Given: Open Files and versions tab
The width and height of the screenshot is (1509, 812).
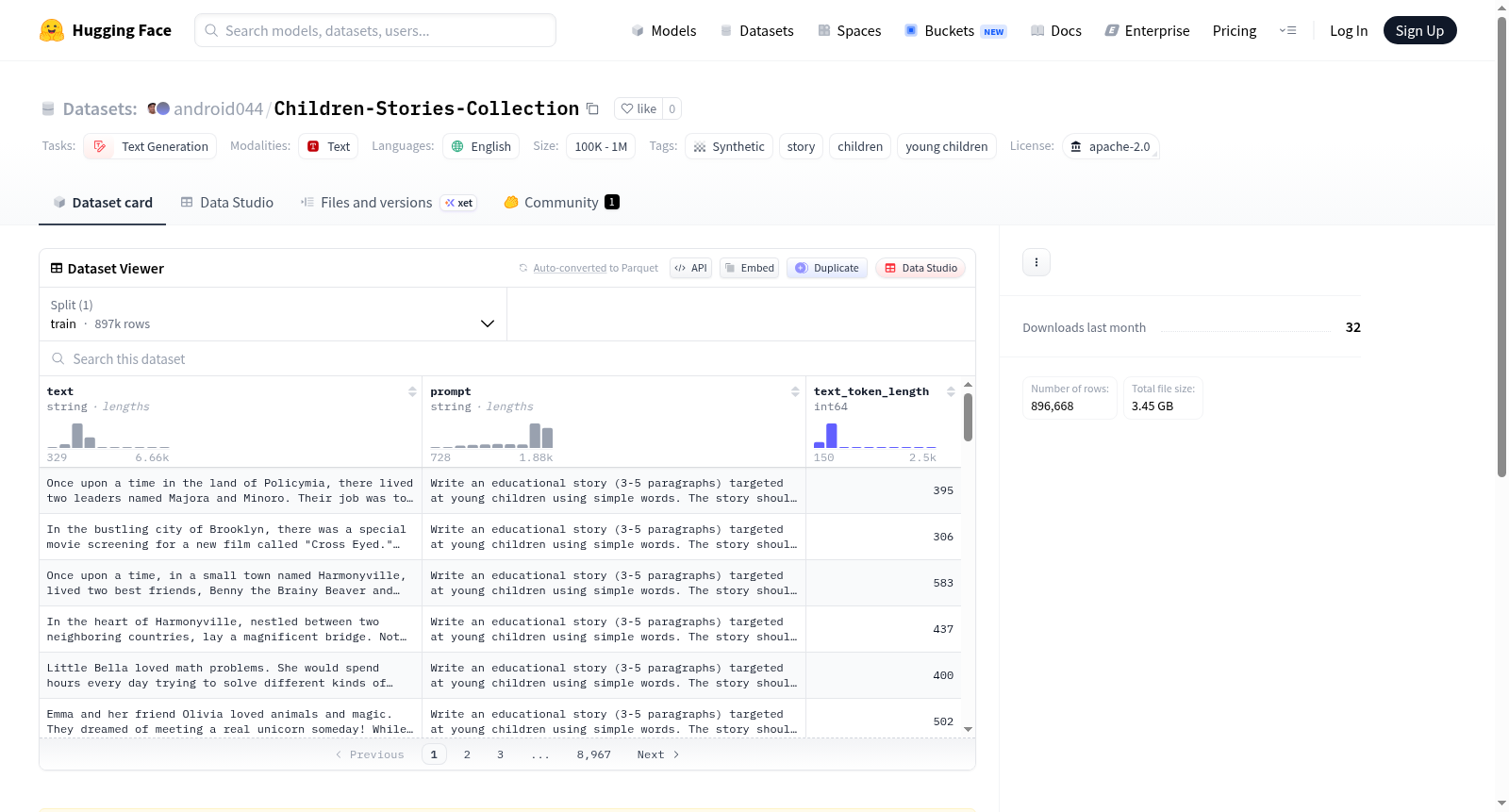Looking at the screenshot, I should (389, 203).
